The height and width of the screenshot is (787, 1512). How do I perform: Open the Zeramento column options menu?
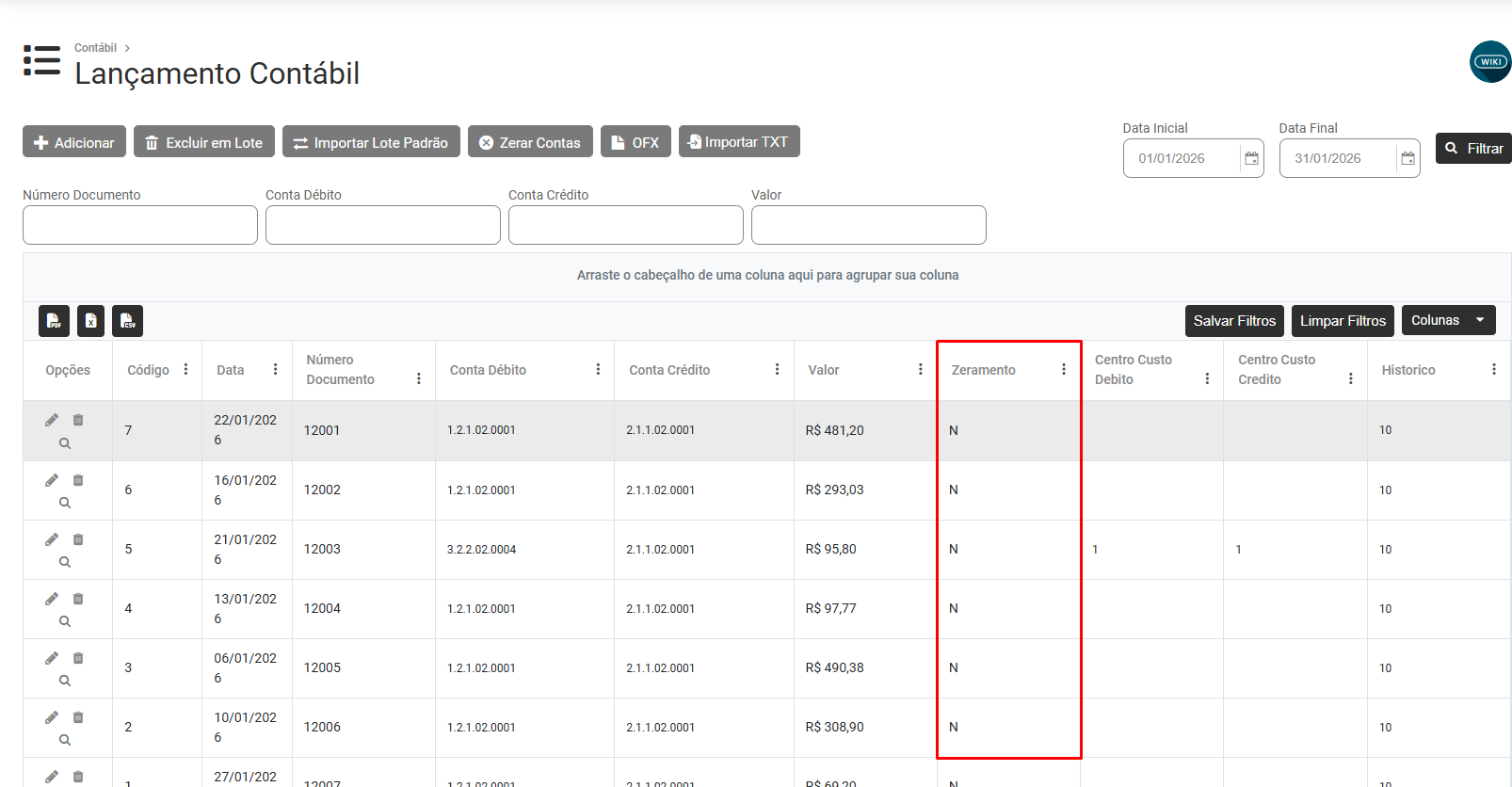pos(1064,369)
